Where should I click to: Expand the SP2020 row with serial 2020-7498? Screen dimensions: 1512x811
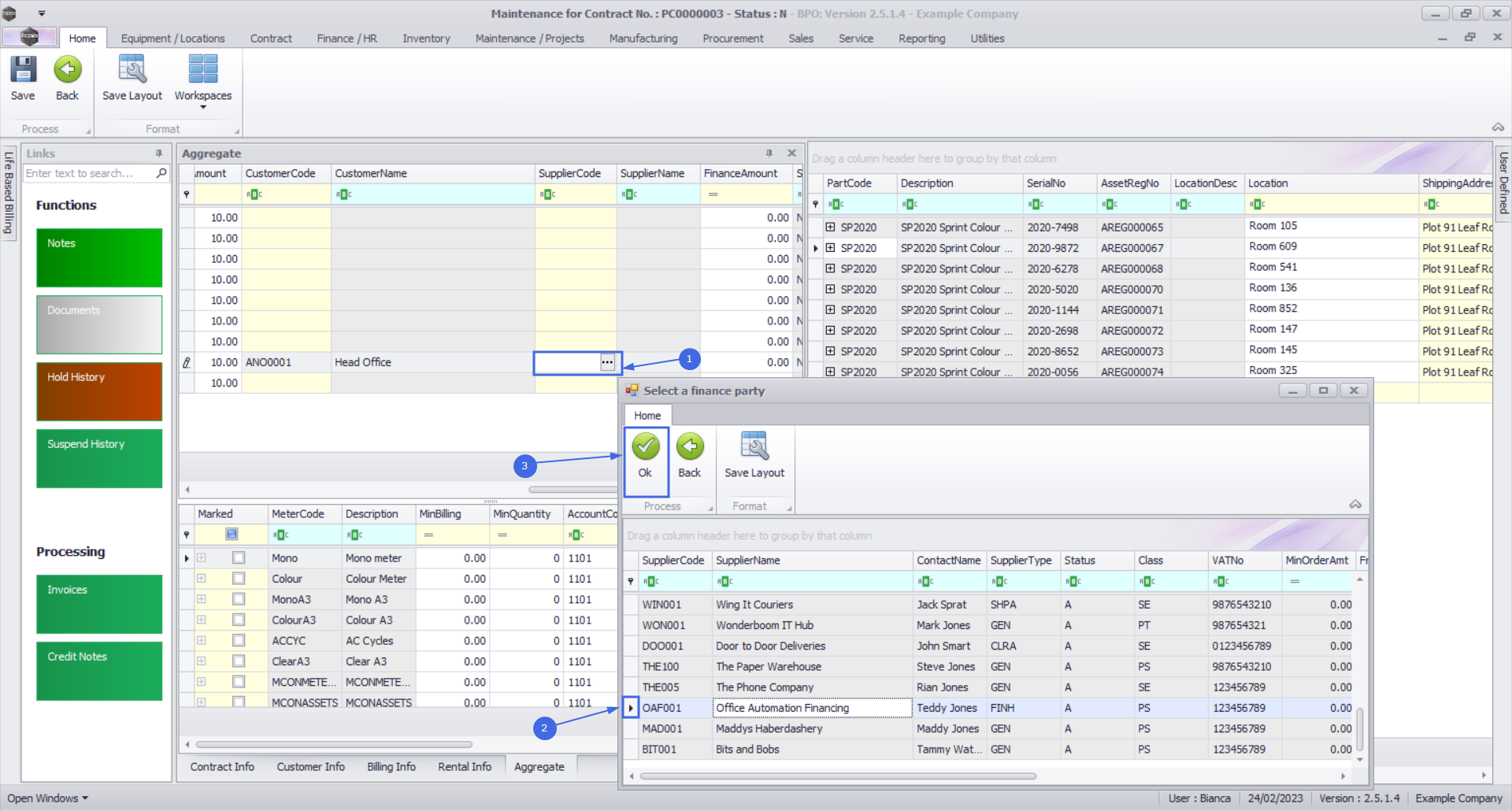(830, 227)
